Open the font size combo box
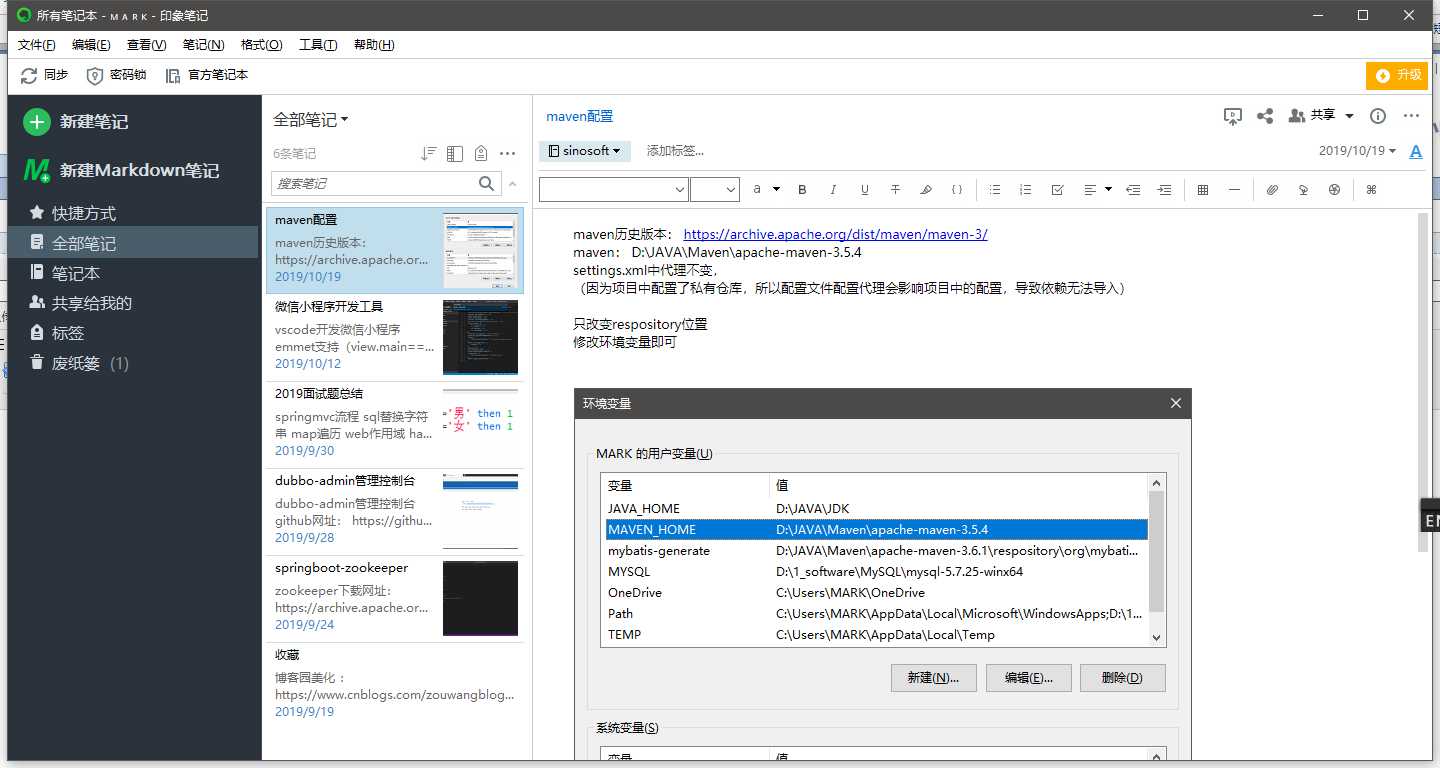The height and width of the screenshot is (768, 1440). click(x=715, y=189)
